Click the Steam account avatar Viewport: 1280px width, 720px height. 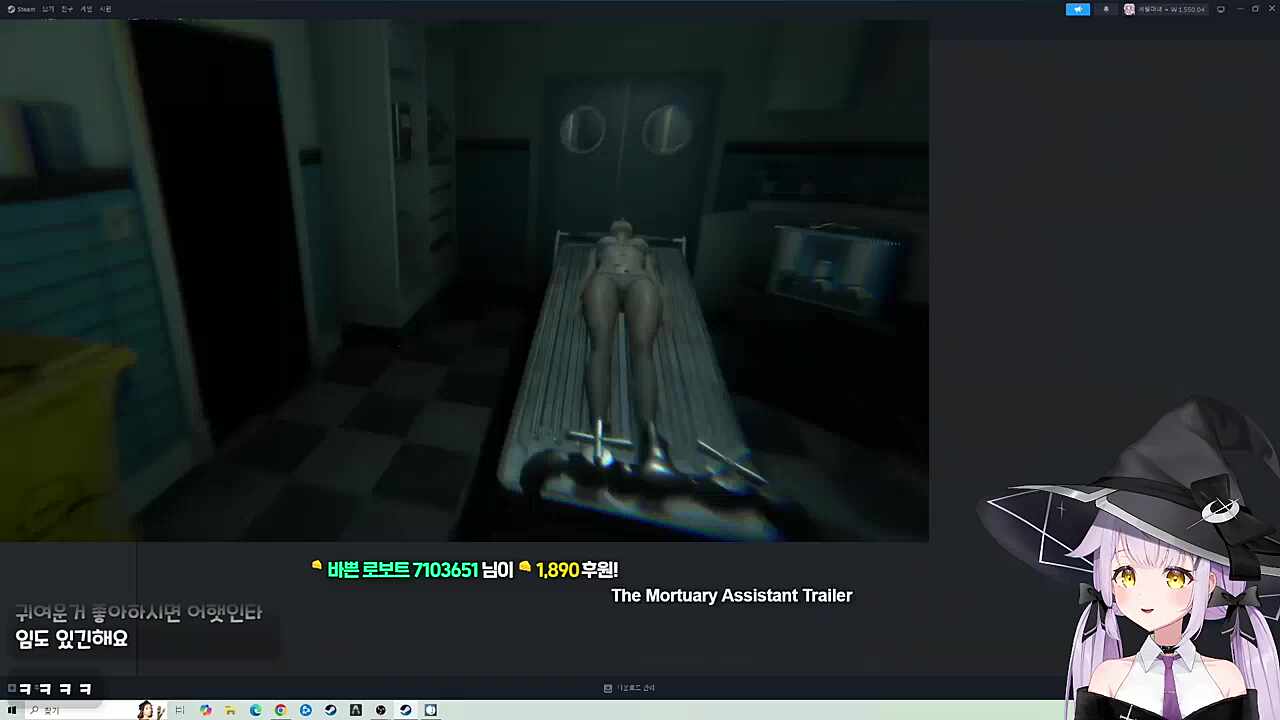tap(1129, 9)
